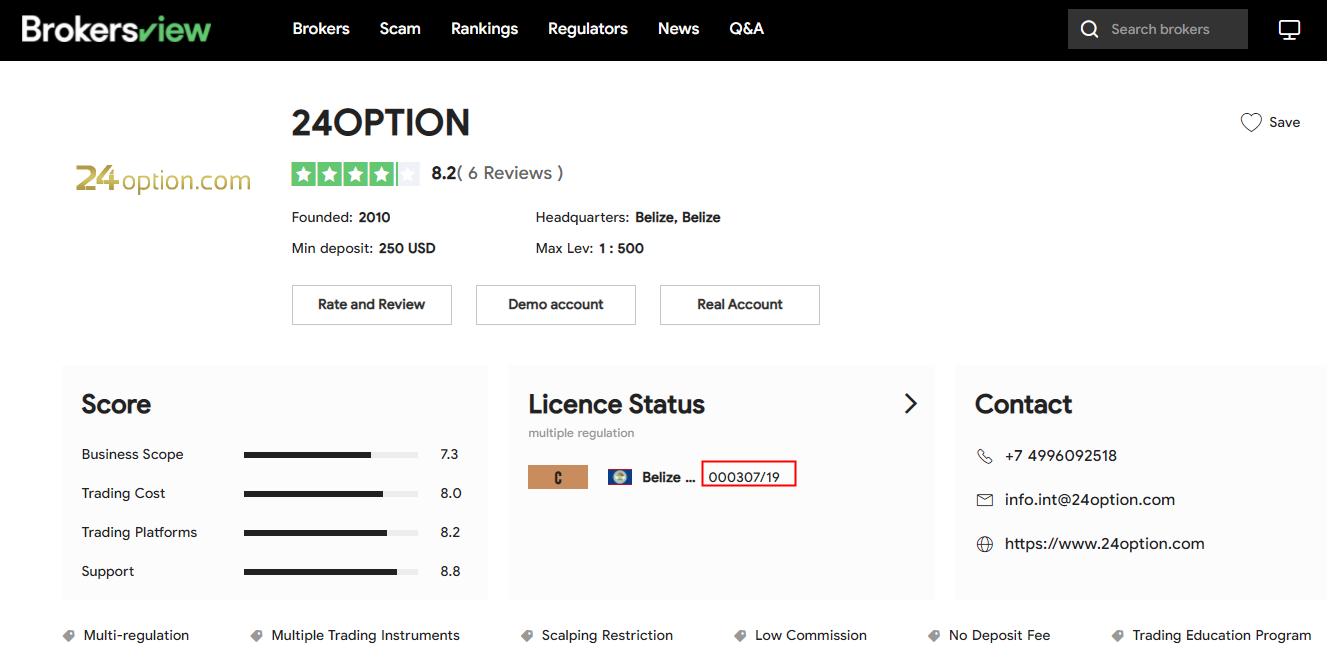1327x656 pixels.
Task: Click the phone icon in Contact
Action: pyautogui.click(x=985, y=456)
